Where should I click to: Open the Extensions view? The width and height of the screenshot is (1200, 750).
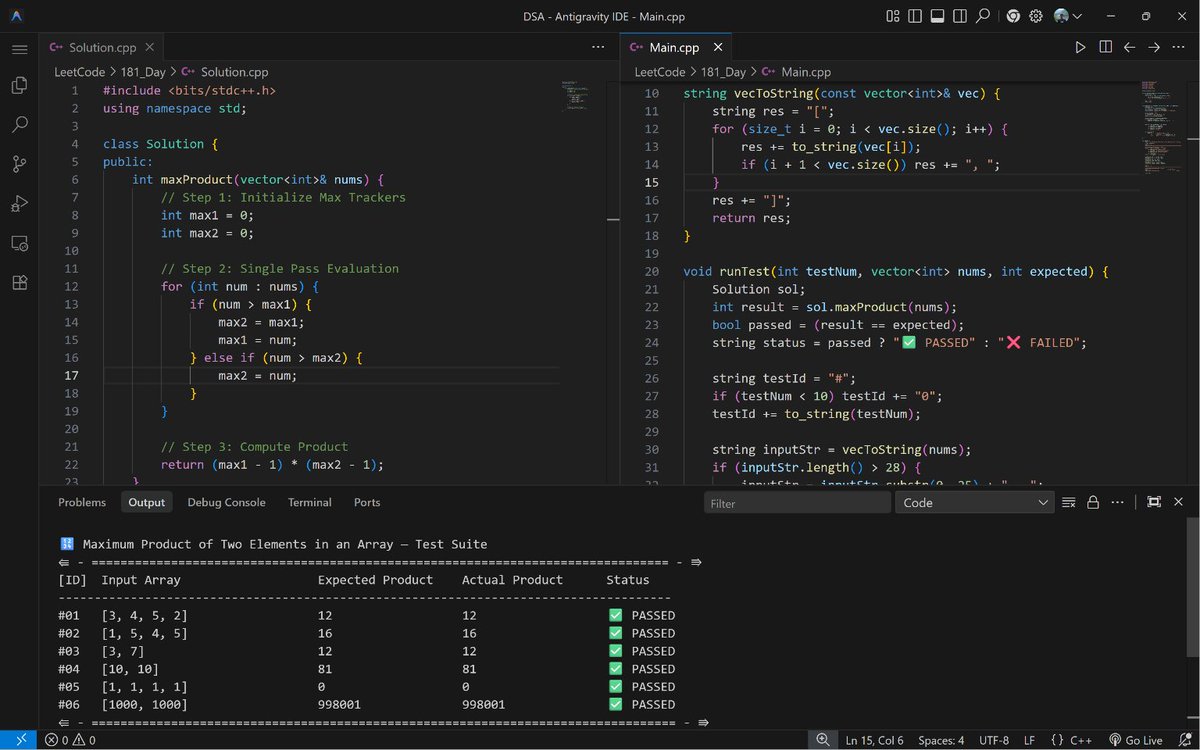[x=19, y=282]
